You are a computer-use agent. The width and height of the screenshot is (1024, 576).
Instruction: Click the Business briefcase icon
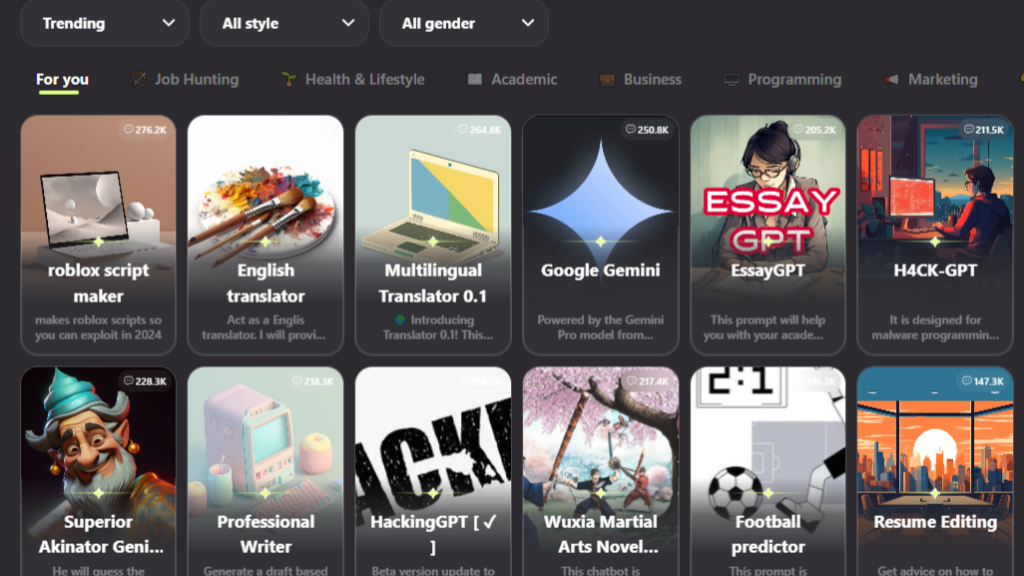pos(607,79)
